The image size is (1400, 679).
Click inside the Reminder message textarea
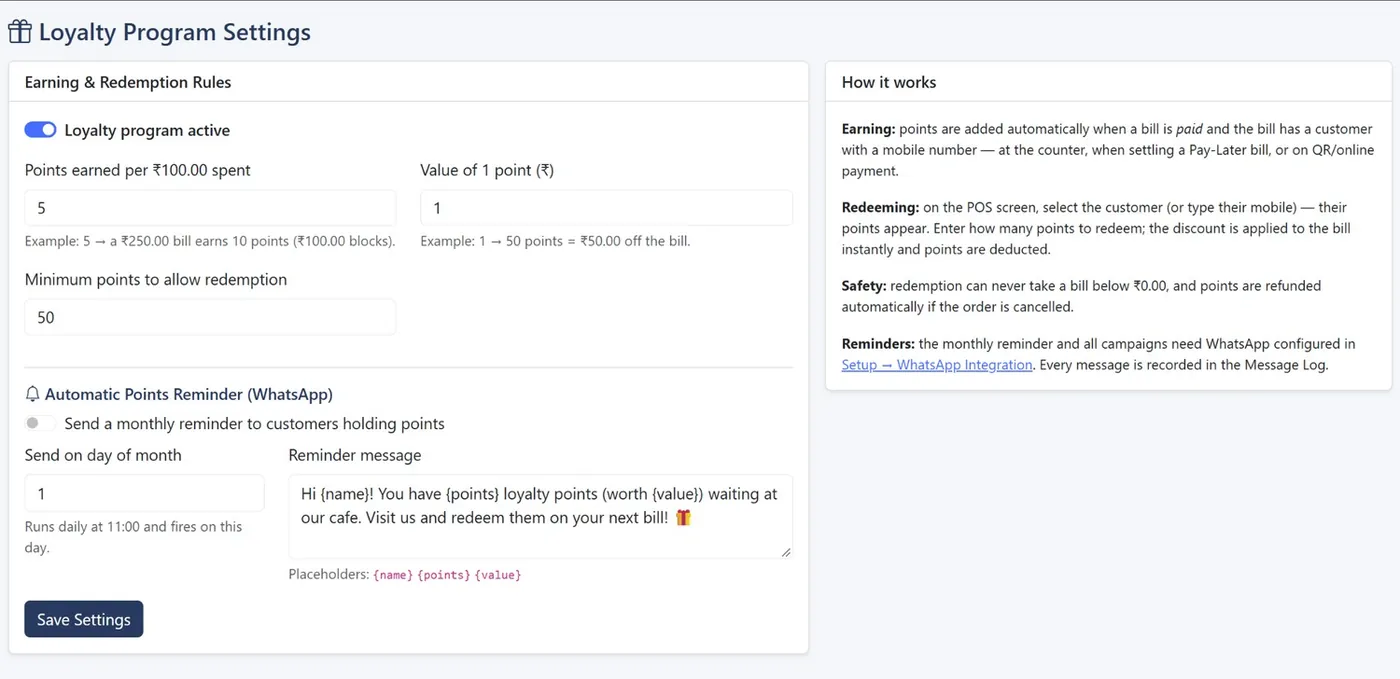pos(540,516)
